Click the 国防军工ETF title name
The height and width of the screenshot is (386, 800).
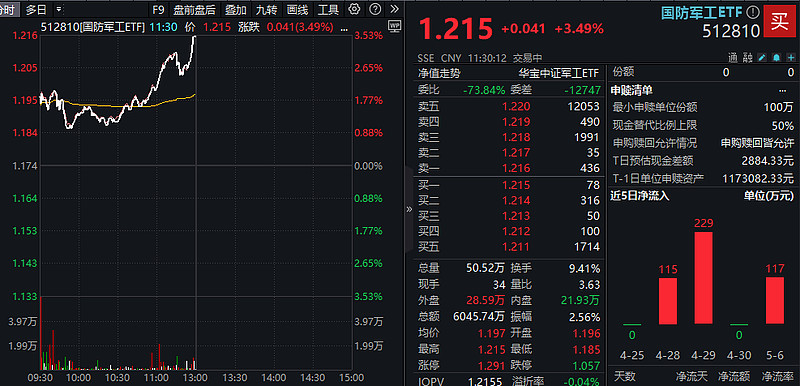click(x=702, y=13)
